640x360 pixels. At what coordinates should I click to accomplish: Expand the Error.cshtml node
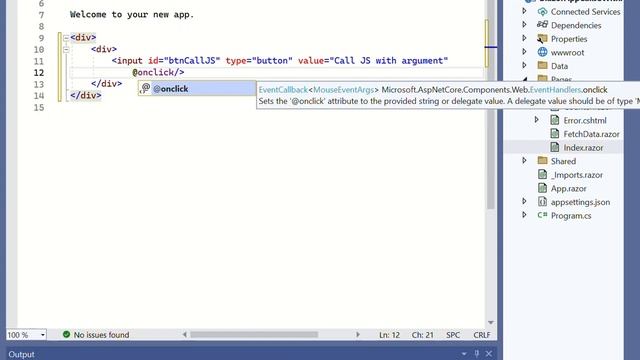tap(537, 120)
